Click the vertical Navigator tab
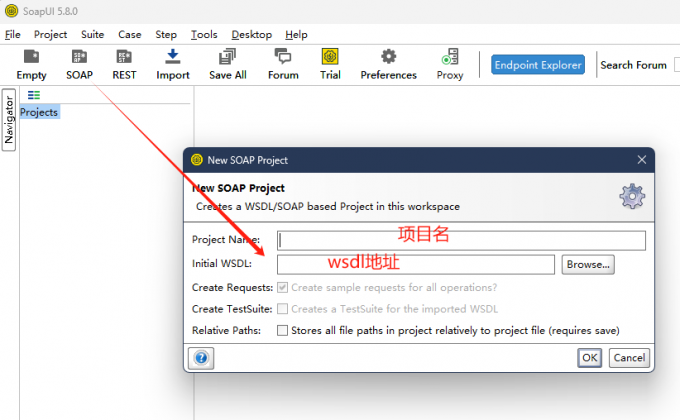This screenshot has width=680, height=420. click(9, 120)
